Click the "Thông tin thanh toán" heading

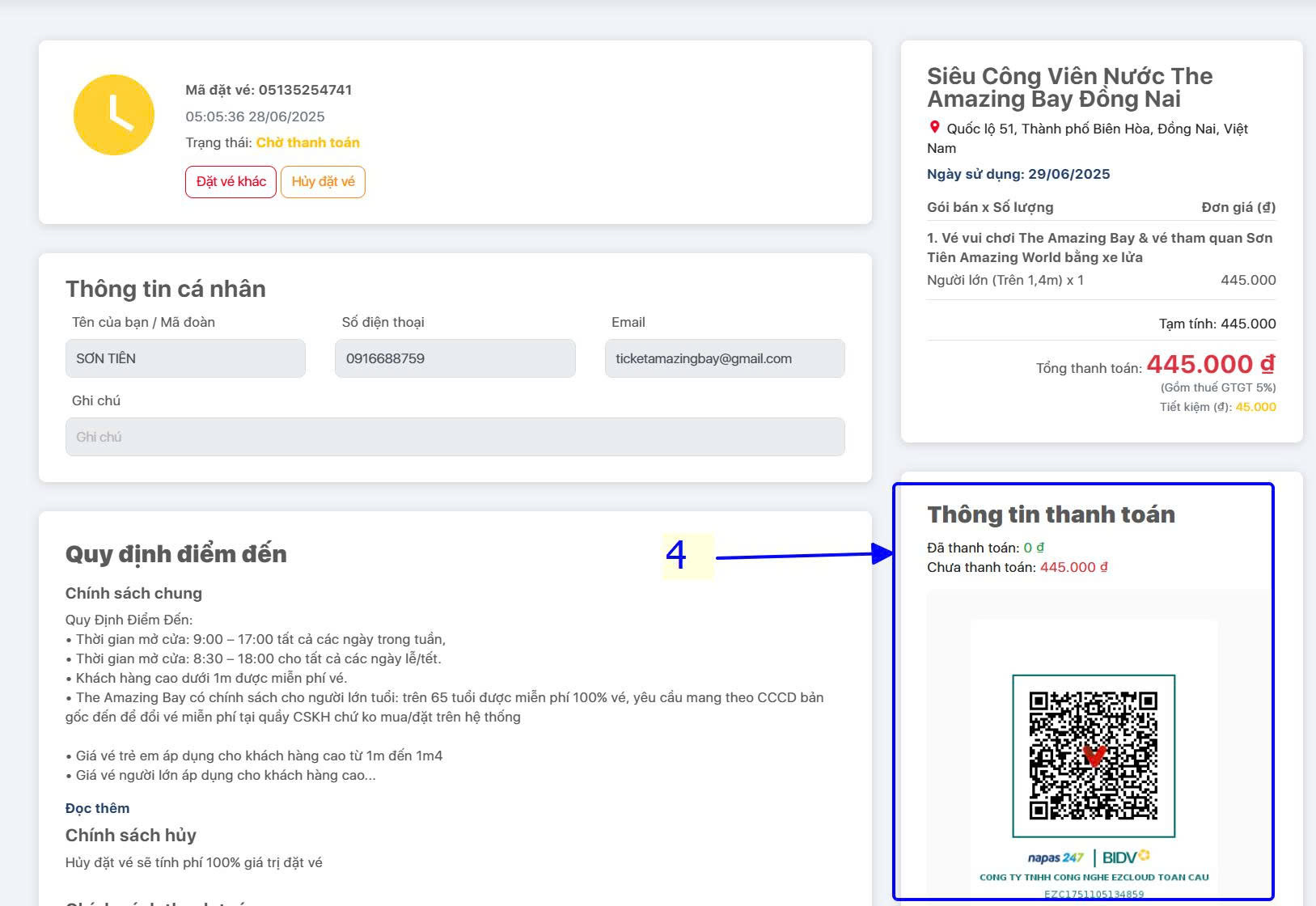point(1051,514)
